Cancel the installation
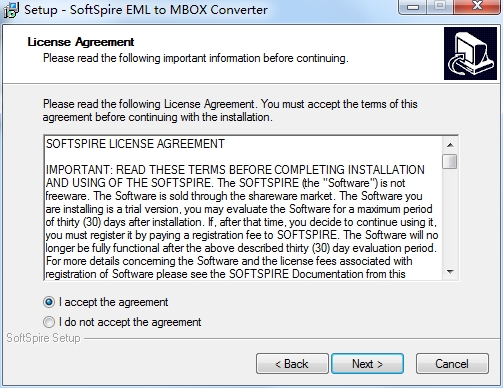This screenshot has height=388, width=503. pyautogui.click(x=452, y=364)
